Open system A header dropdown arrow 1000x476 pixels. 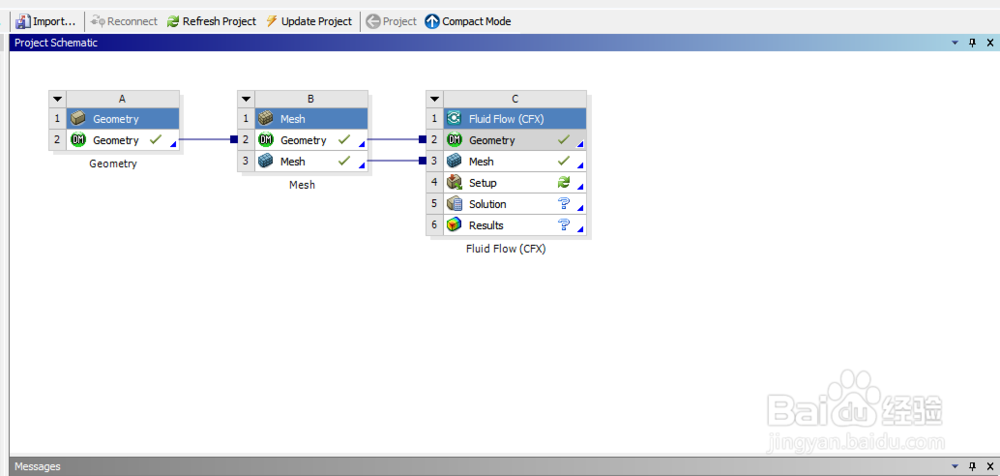tap(57, 99)
